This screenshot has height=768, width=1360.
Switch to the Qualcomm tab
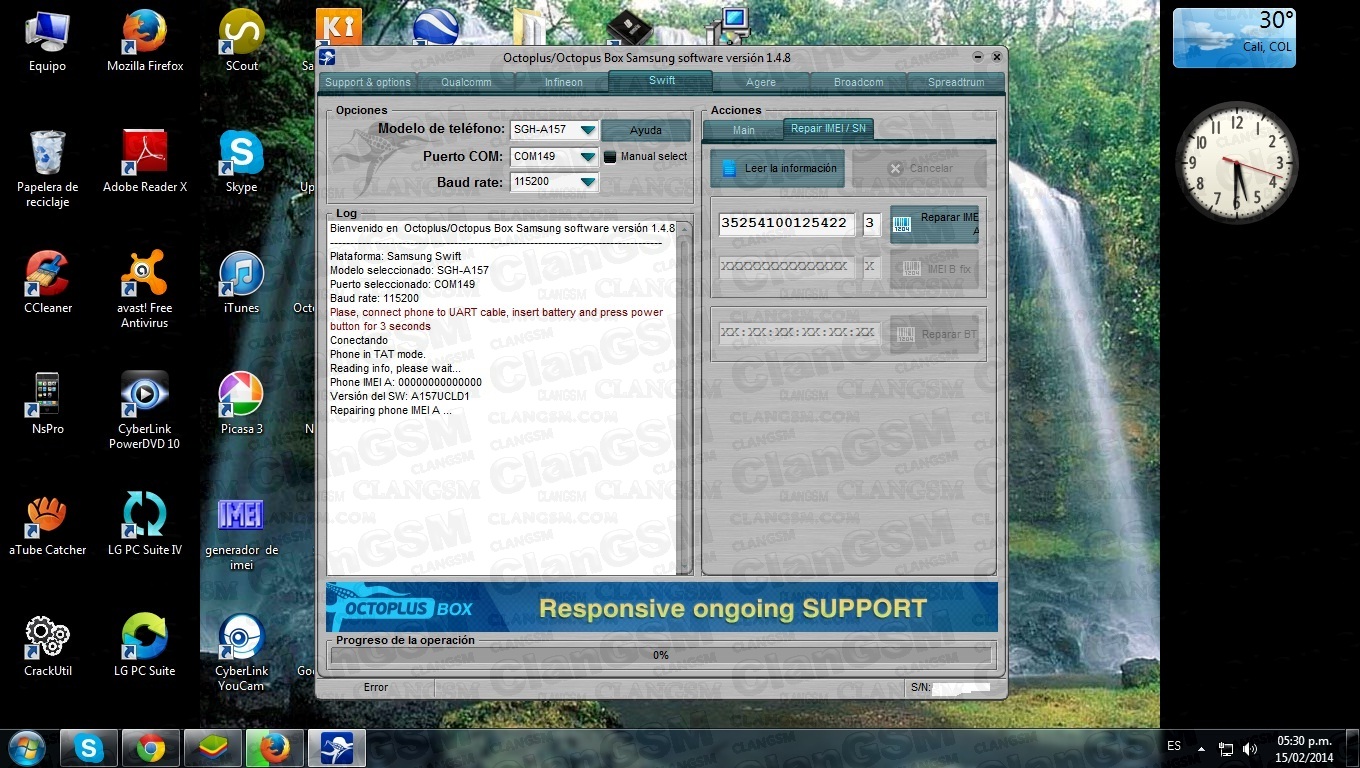coord(466,82)
